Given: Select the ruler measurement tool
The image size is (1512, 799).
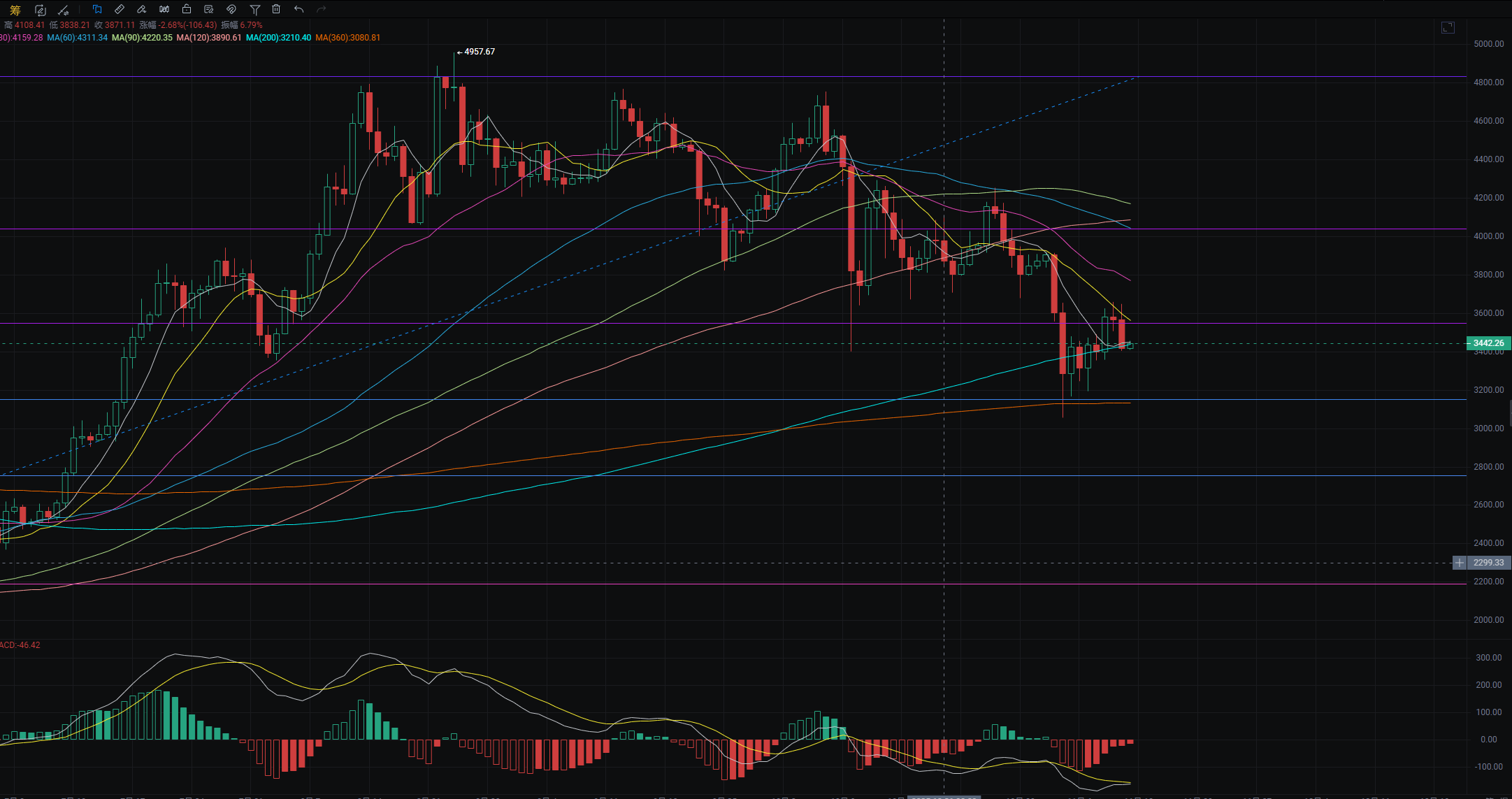Looking at the screenshot, I should click(120, 9).
